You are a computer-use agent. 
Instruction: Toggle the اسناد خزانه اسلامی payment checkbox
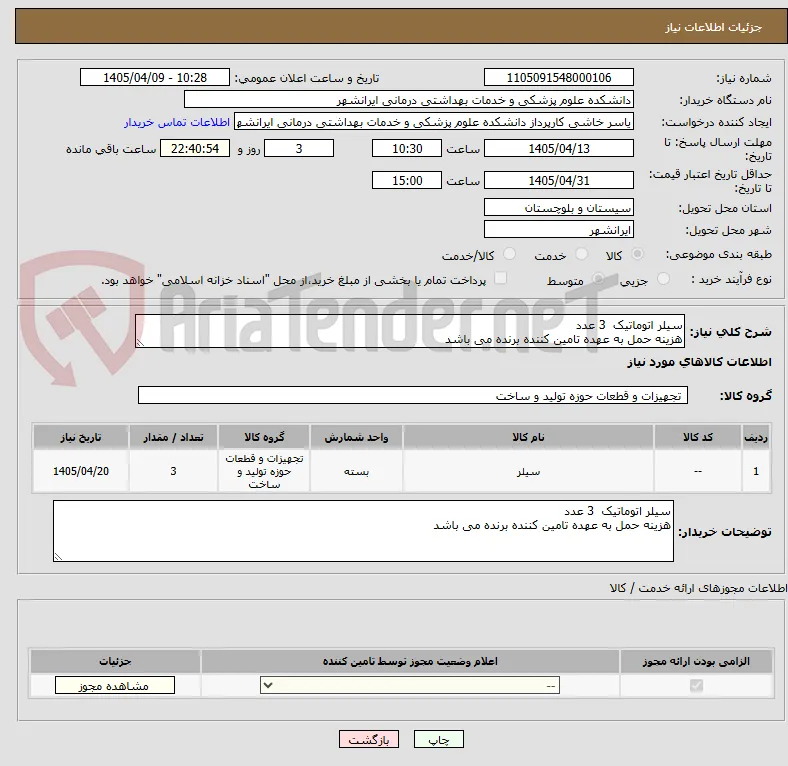(501, 278)
